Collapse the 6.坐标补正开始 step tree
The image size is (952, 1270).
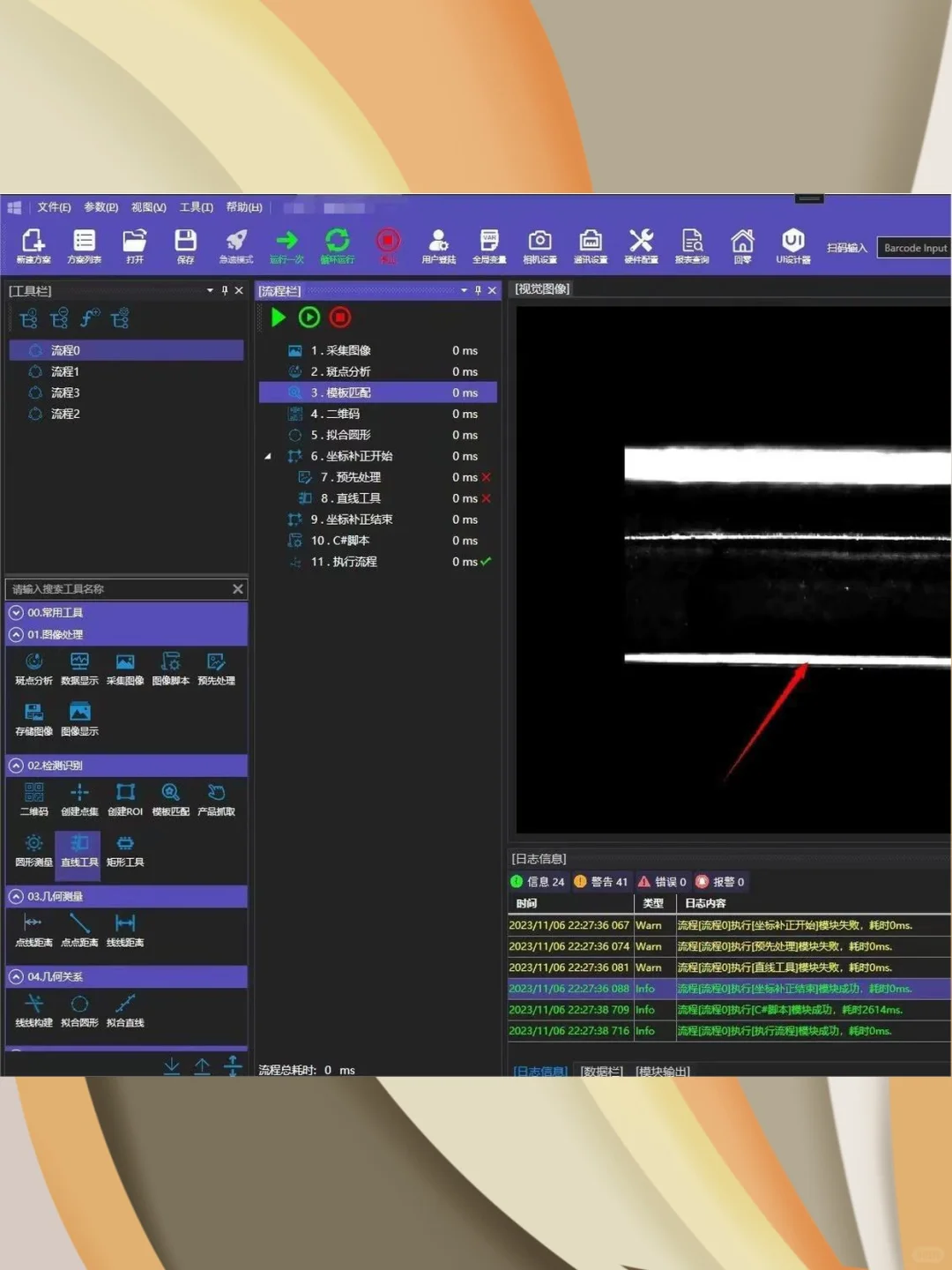point(268,456)
